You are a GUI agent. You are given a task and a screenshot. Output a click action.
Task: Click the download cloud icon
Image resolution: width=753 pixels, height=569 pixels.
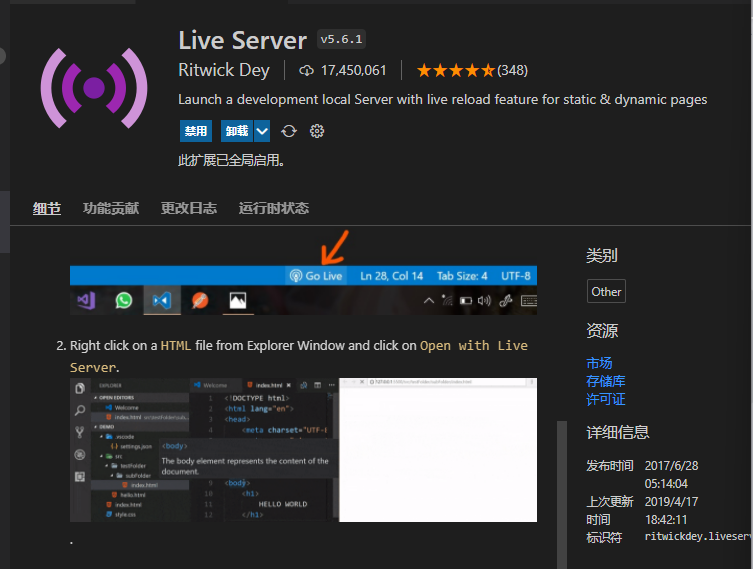coord(306,71)
